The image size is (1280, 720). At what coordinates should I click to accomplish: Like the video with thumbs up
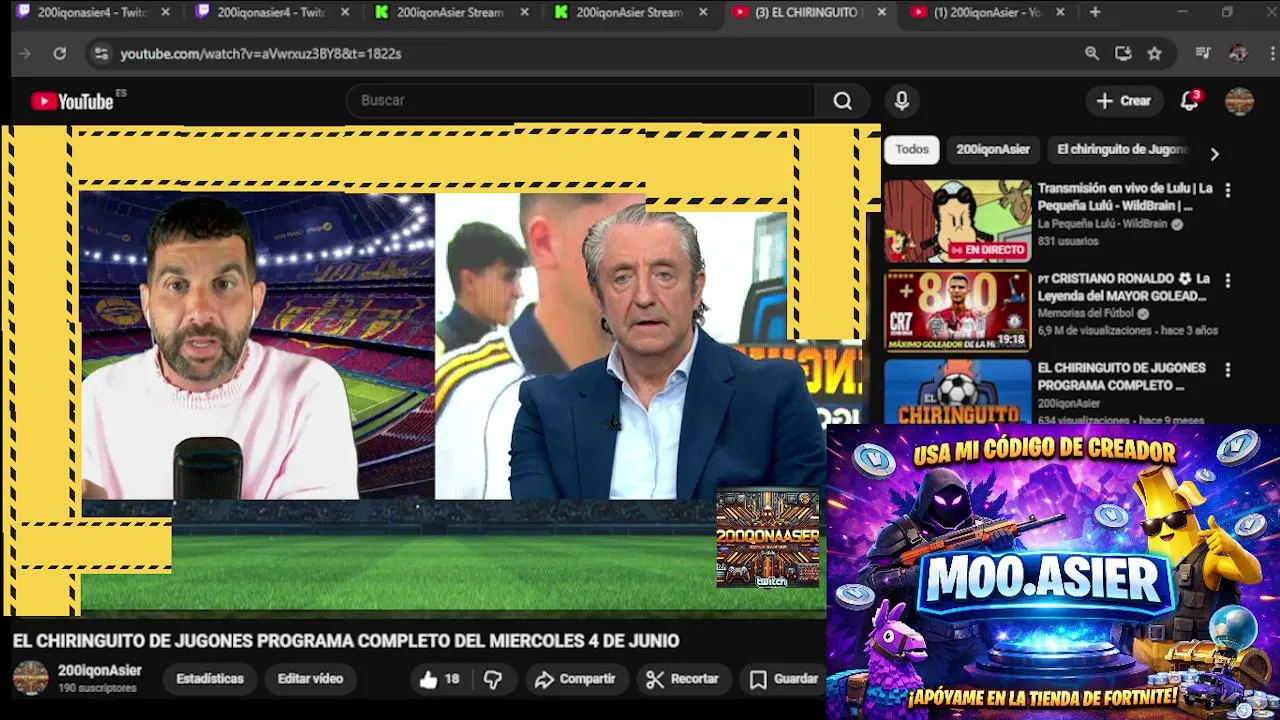tap(440, 679)
